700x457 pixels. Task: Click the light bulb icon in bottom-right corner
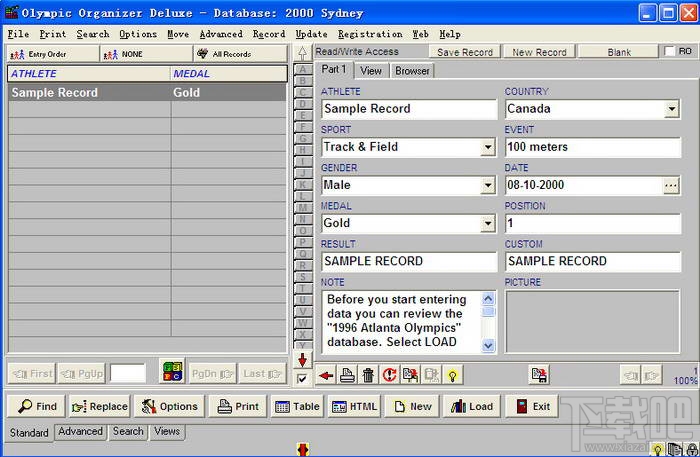tap(657, 449)
